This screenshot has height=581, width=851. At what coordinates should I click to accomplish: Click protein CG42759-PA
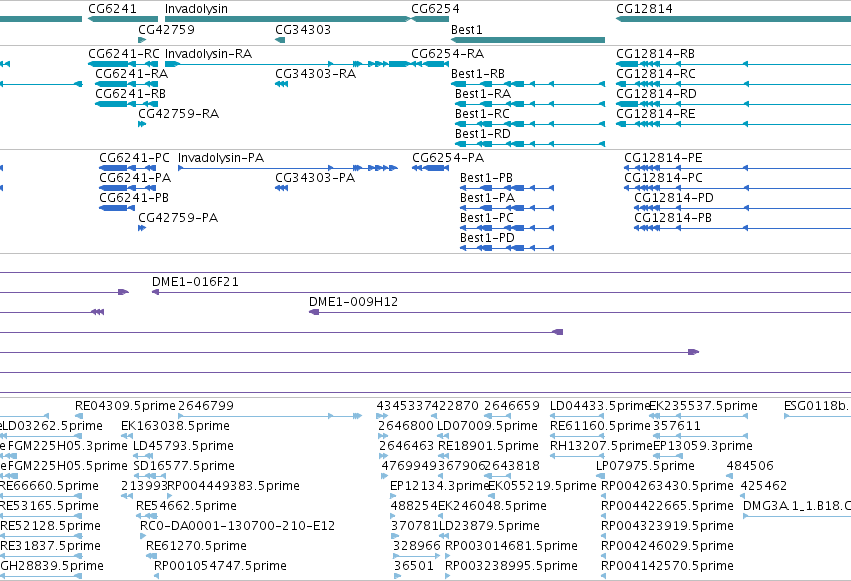[178, 218]
